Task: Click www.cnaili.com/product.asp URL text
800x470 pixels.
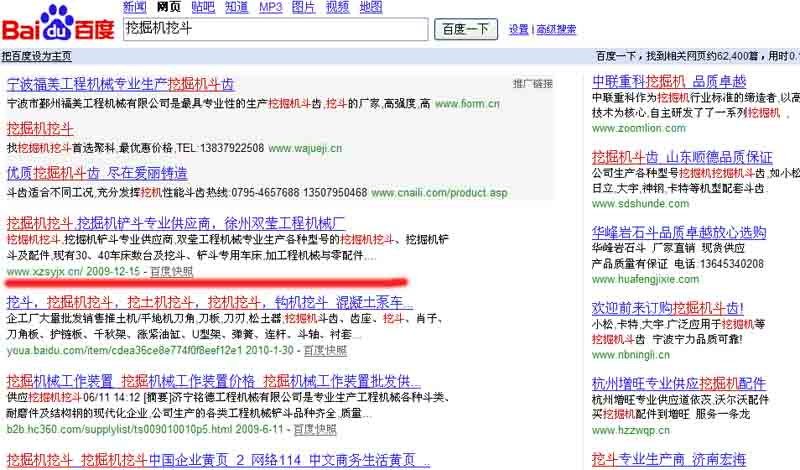Action: pyautogui.click(x=439, y=193)
